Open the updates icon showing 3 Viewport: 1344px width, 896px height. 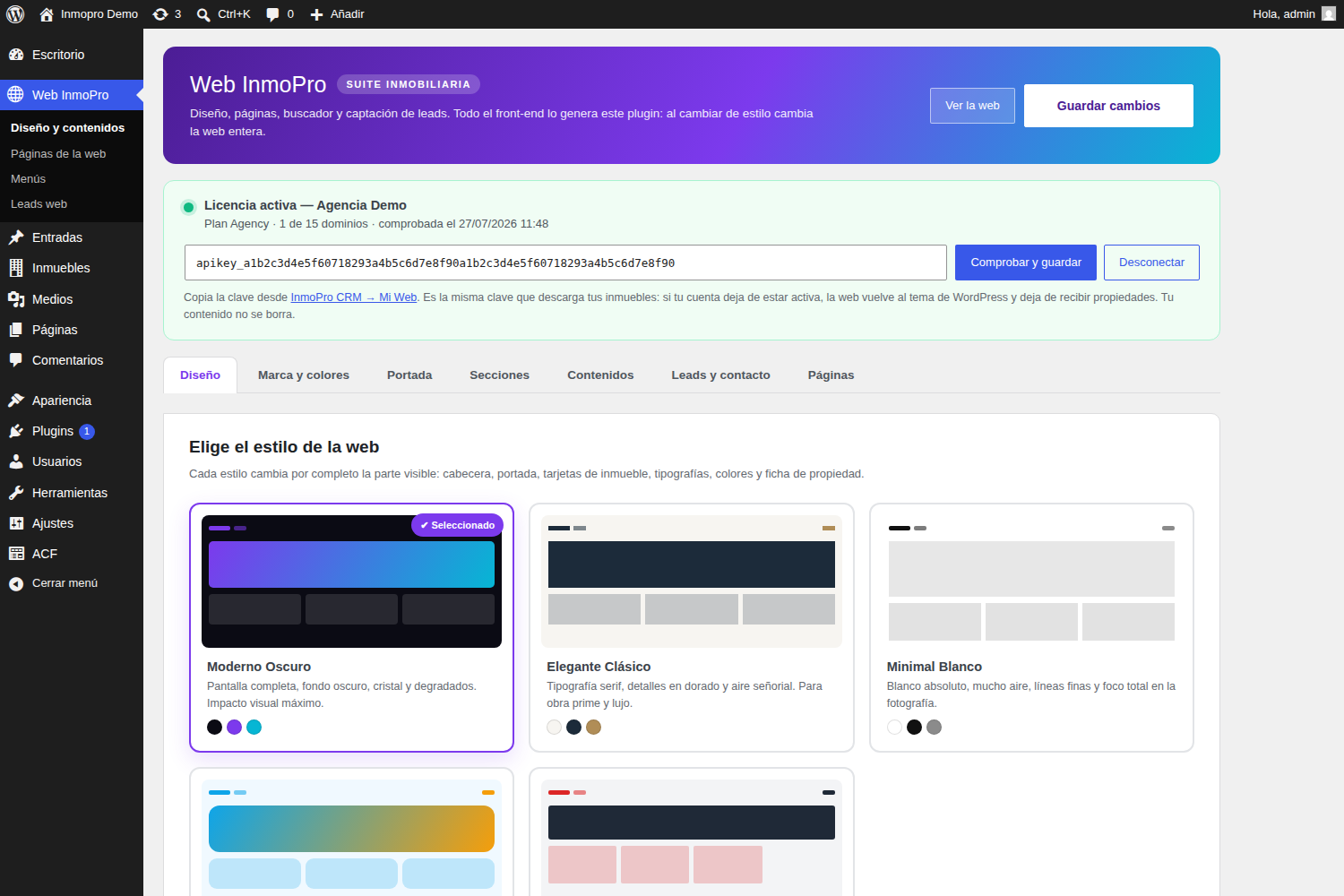(160, 14)
